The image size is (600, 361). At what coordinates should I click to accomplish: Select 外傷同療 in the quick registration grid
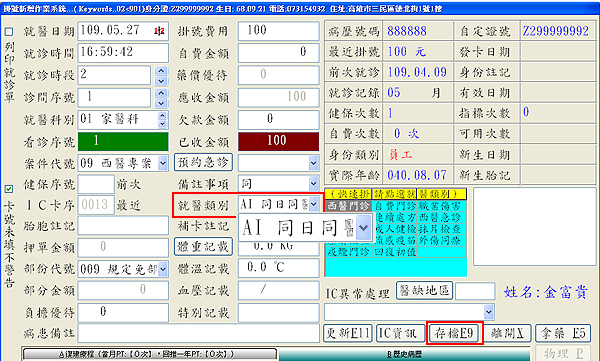click(442, 240)
